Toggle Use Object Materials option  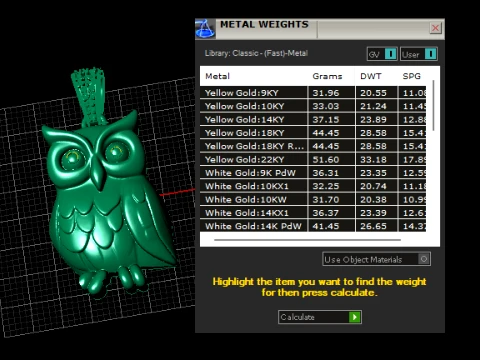point(376,259)
